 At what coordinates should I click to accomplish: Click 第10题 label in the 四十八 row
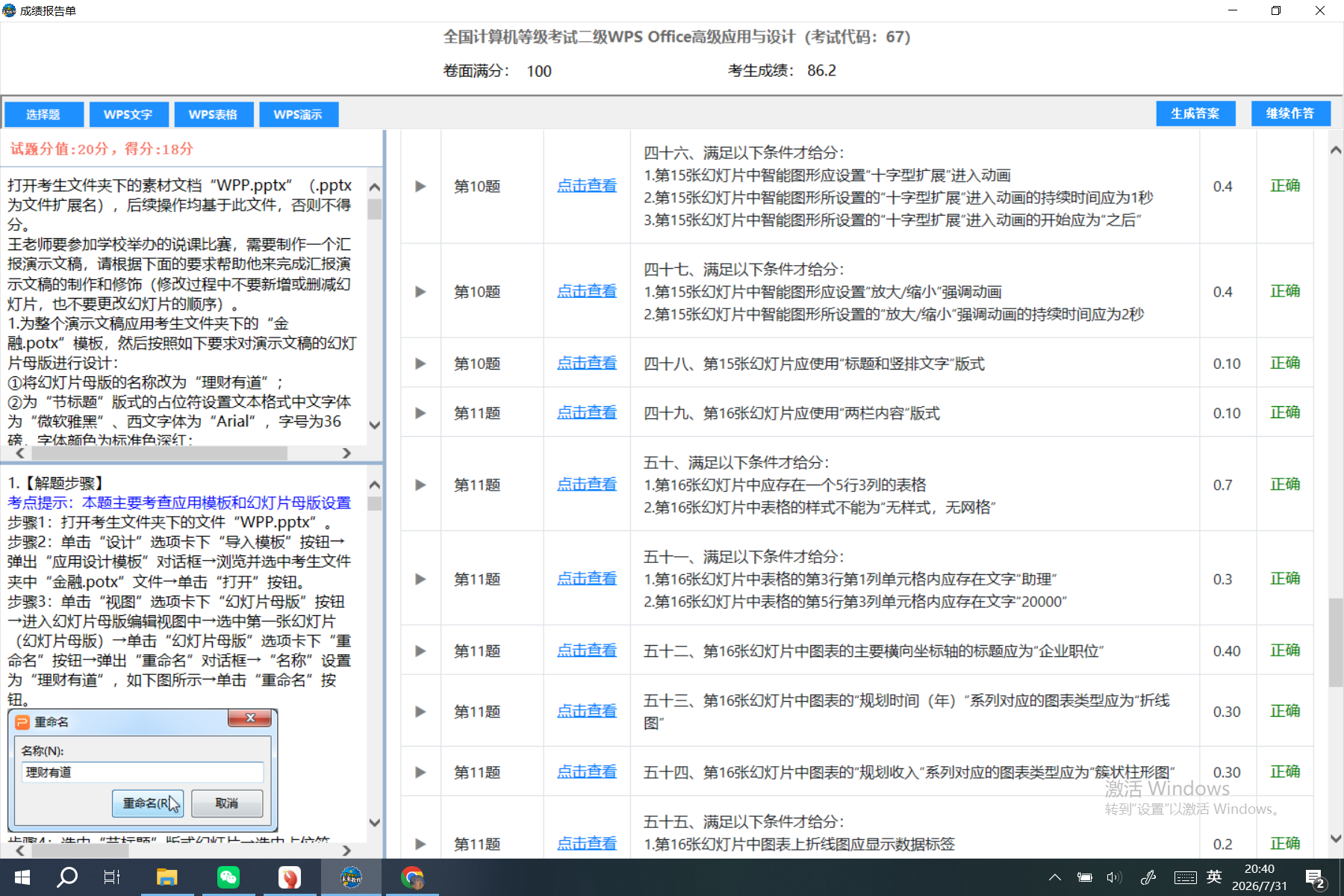pos(477,364)
